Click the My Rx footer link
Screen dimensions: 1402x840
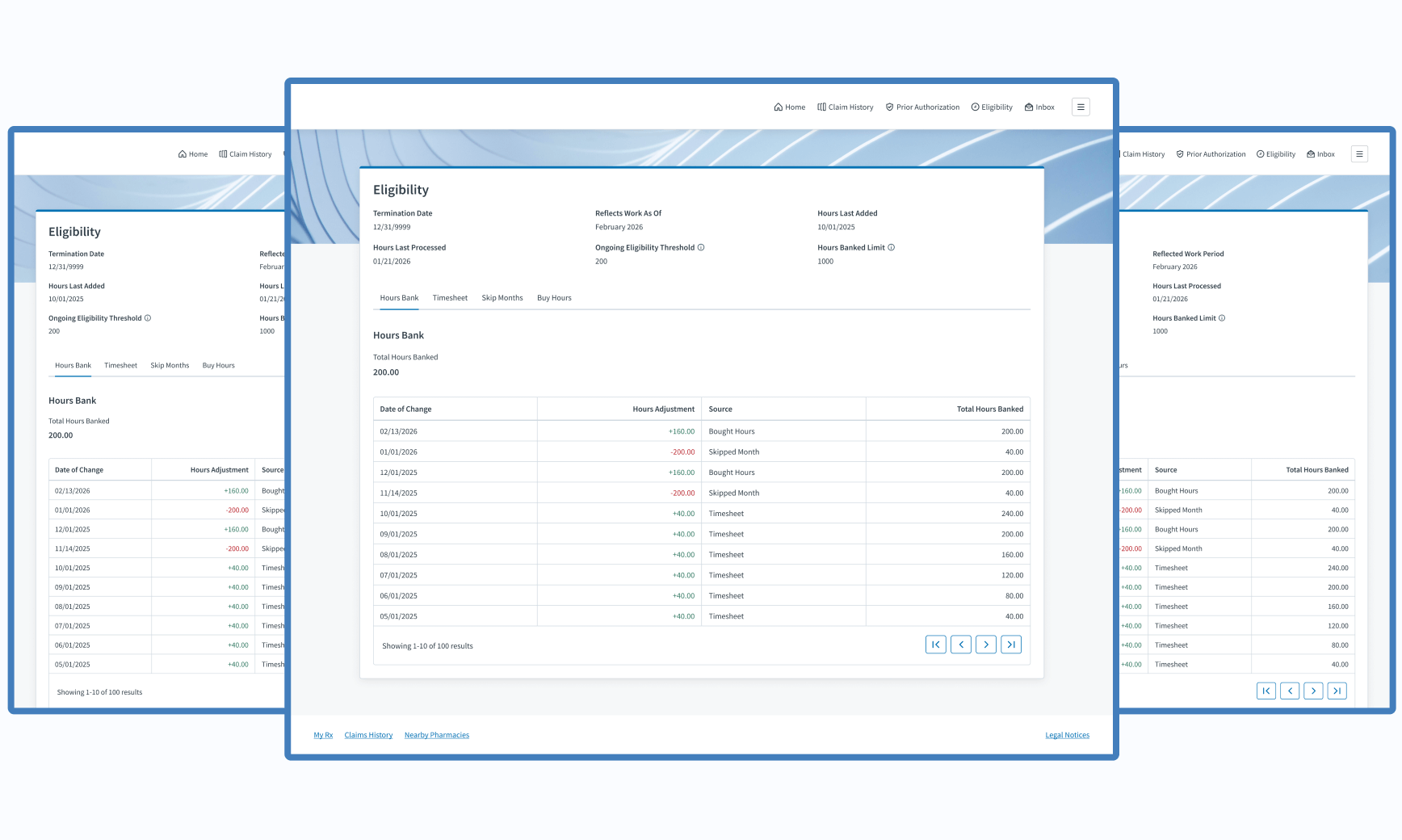pos(323,735)
